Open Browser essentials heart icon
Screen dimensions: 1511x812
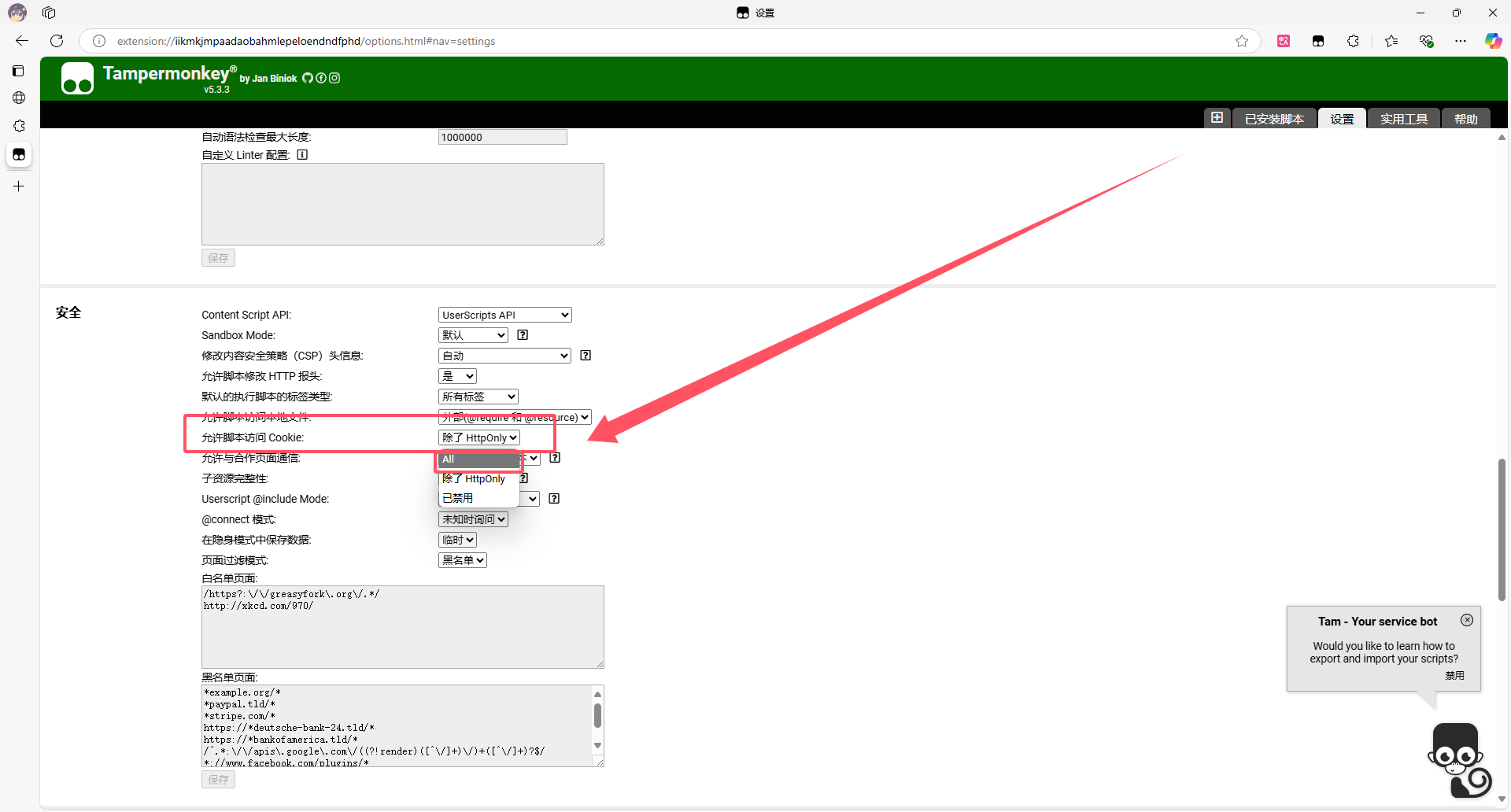(x=1426, y=41)
